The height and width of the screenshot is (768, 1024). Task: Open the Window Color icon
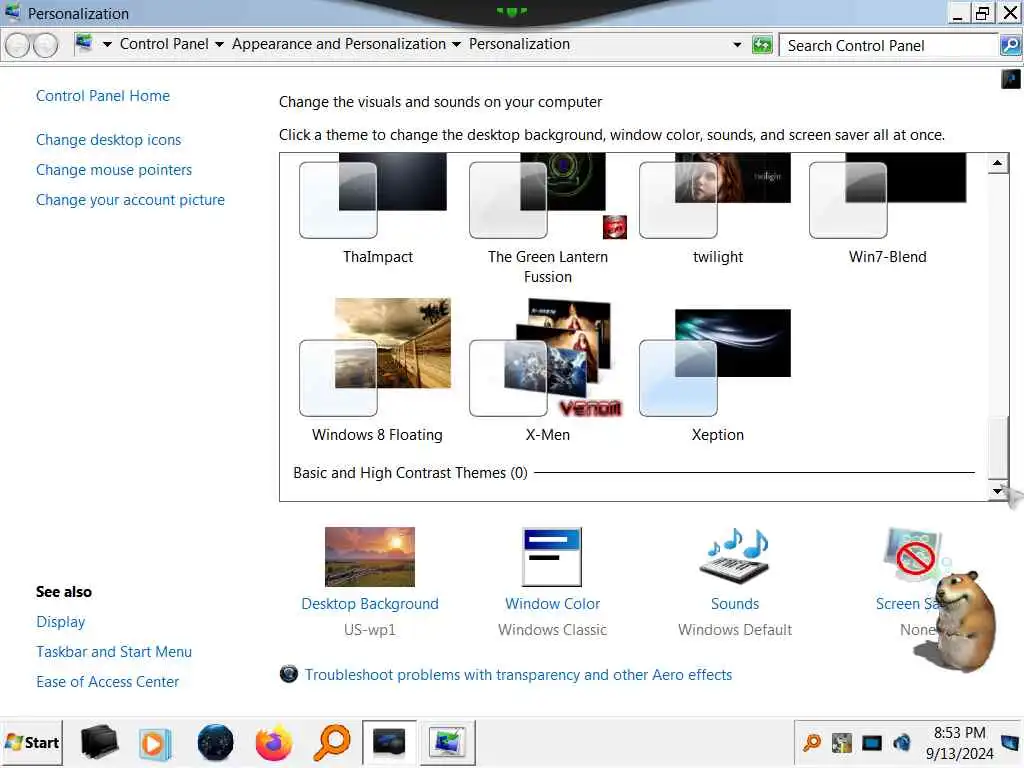552,556
